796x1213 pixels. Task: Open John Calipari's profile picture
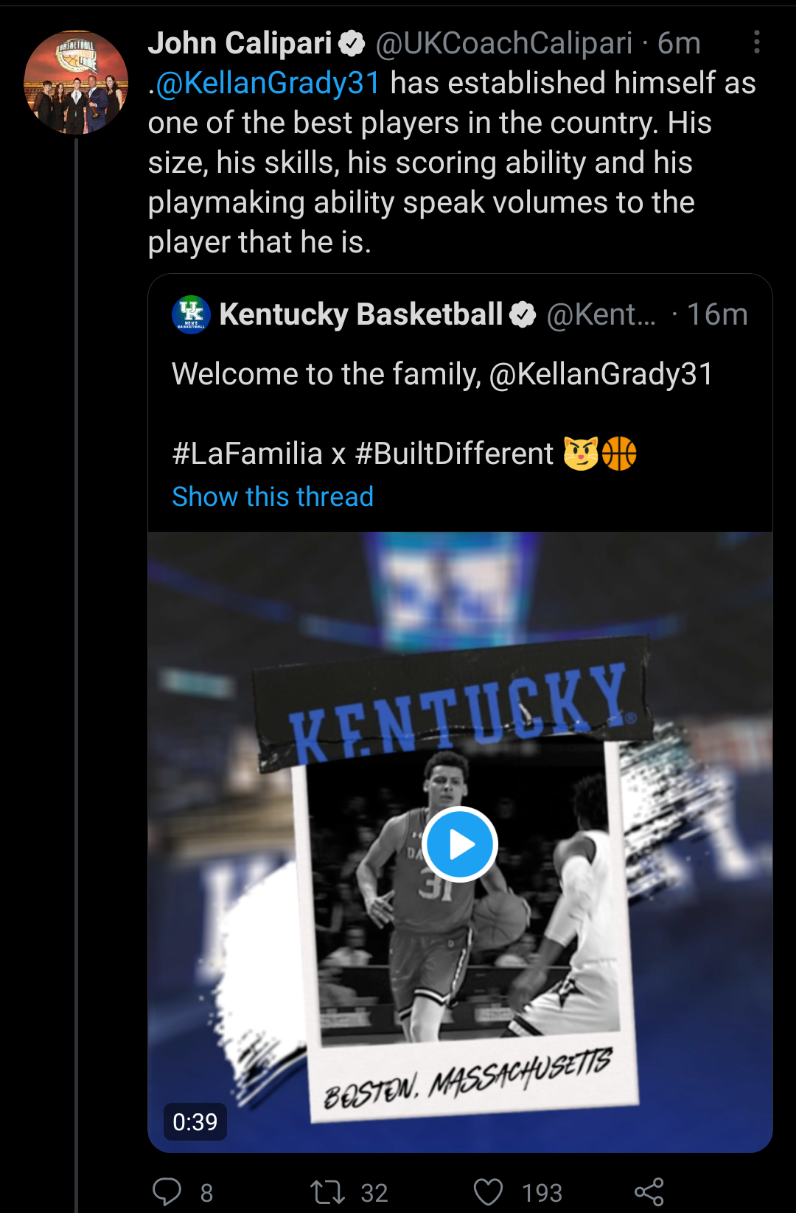76,82
